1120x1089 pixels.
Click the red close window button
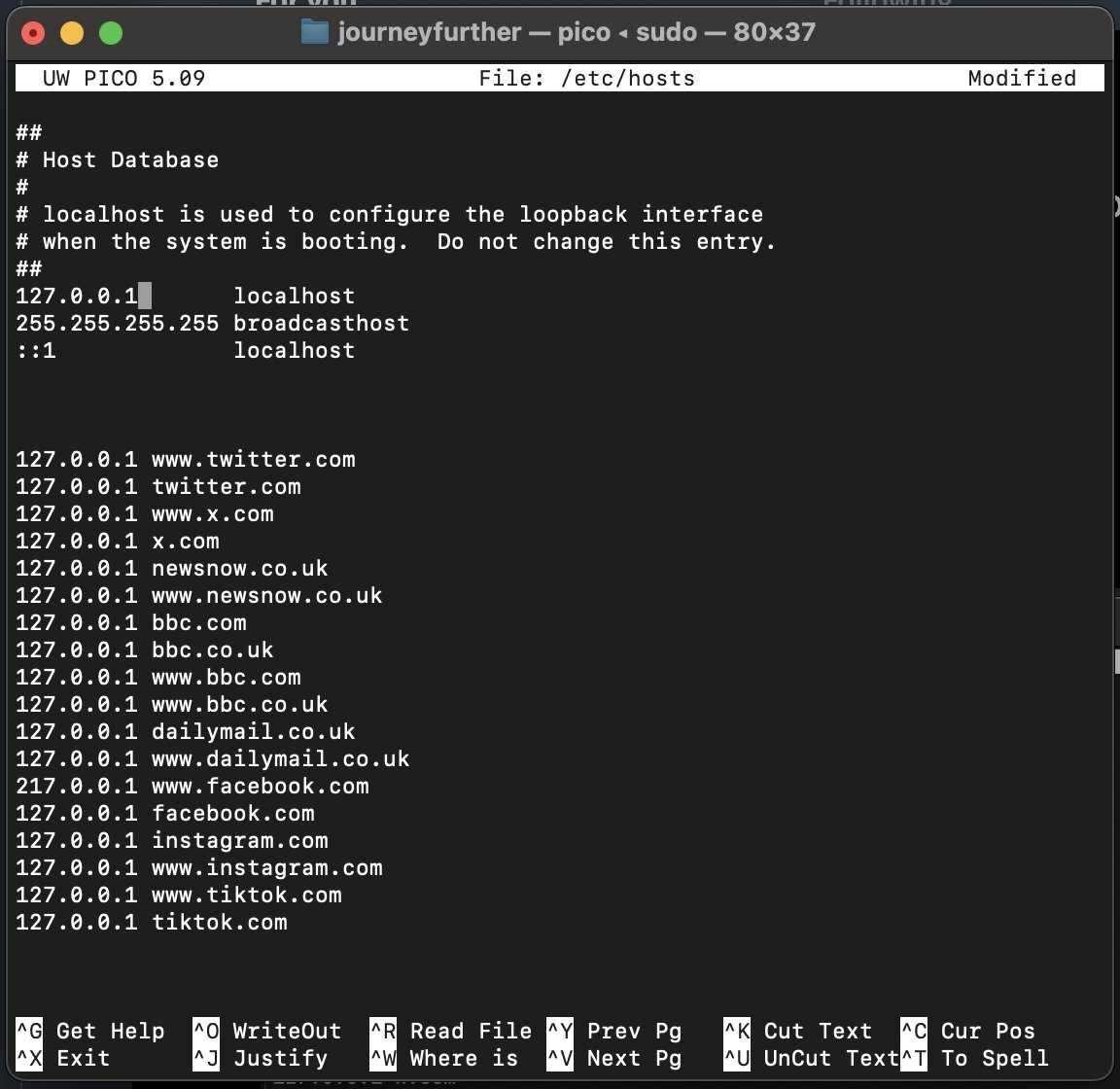coord(33,33)
